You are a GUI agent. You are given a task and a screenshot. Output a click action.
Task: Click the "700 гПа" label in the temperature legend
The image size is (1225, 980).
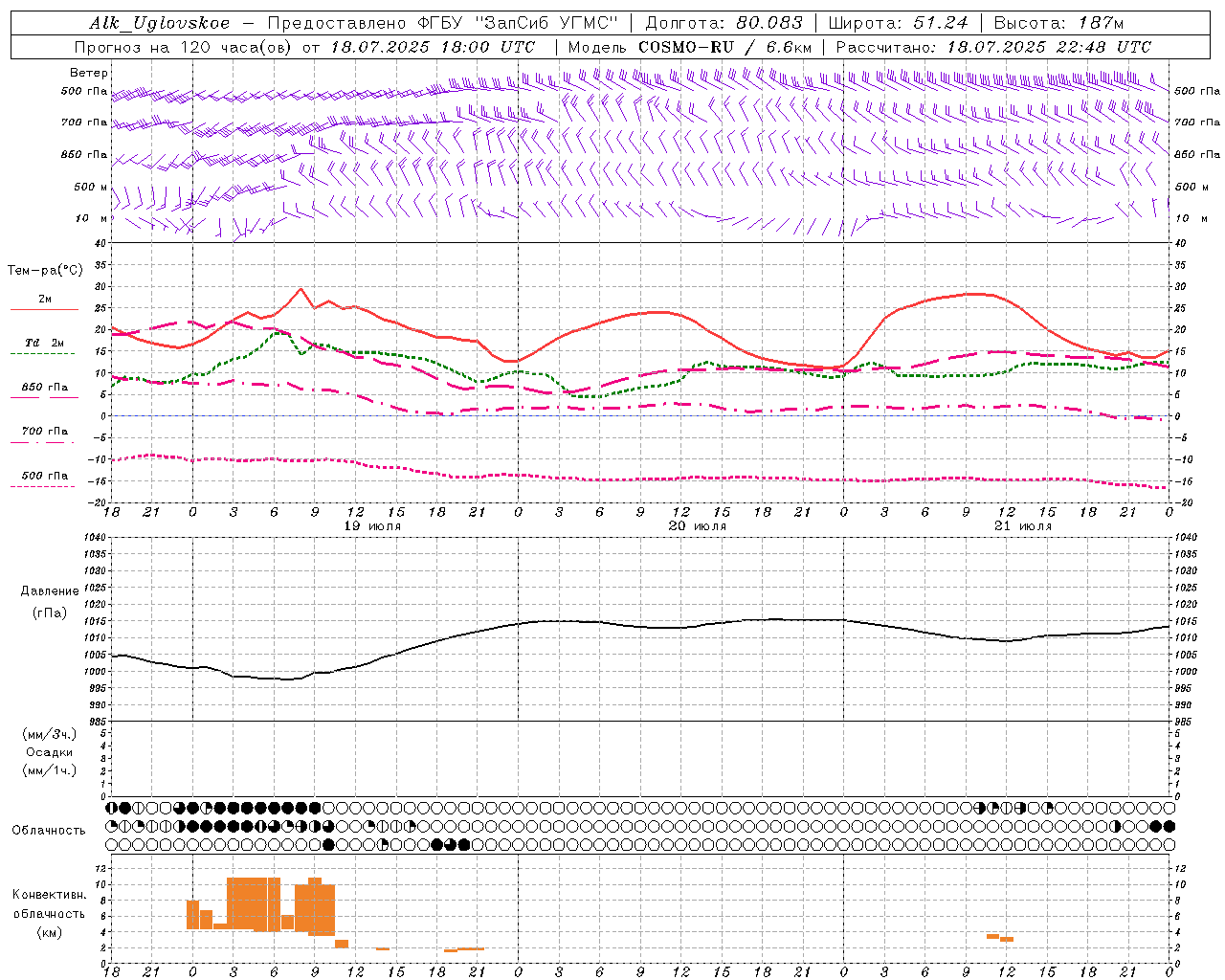click(x=45, y=432)
